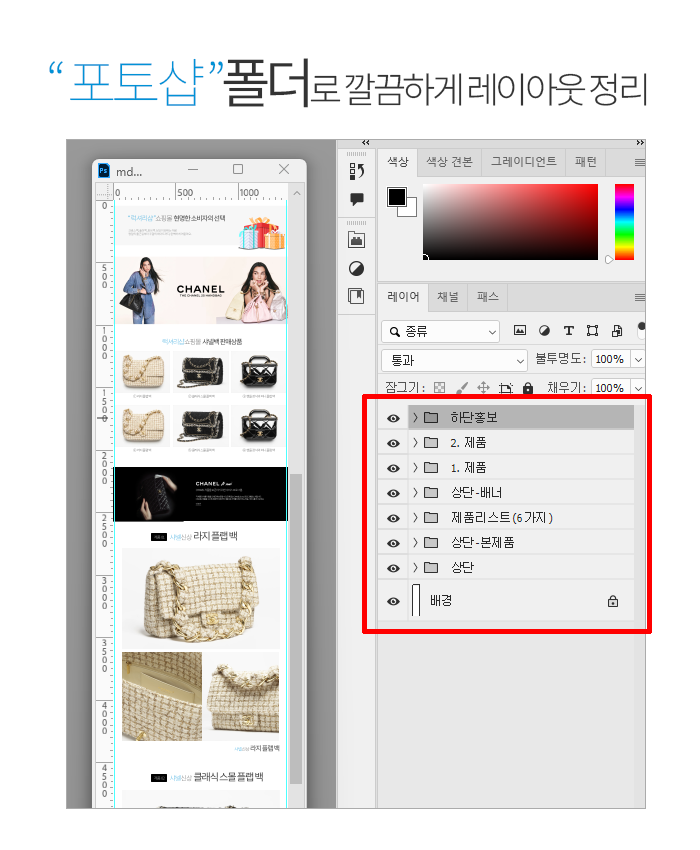Select the 배경 layer name

441,600
